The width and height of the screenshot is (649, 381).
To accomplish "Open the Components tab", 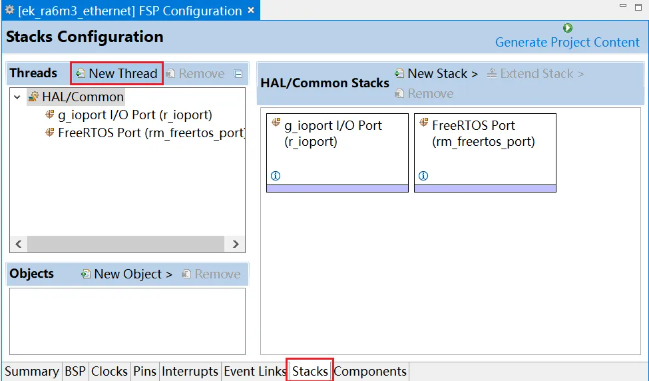I will click(370, 371).
